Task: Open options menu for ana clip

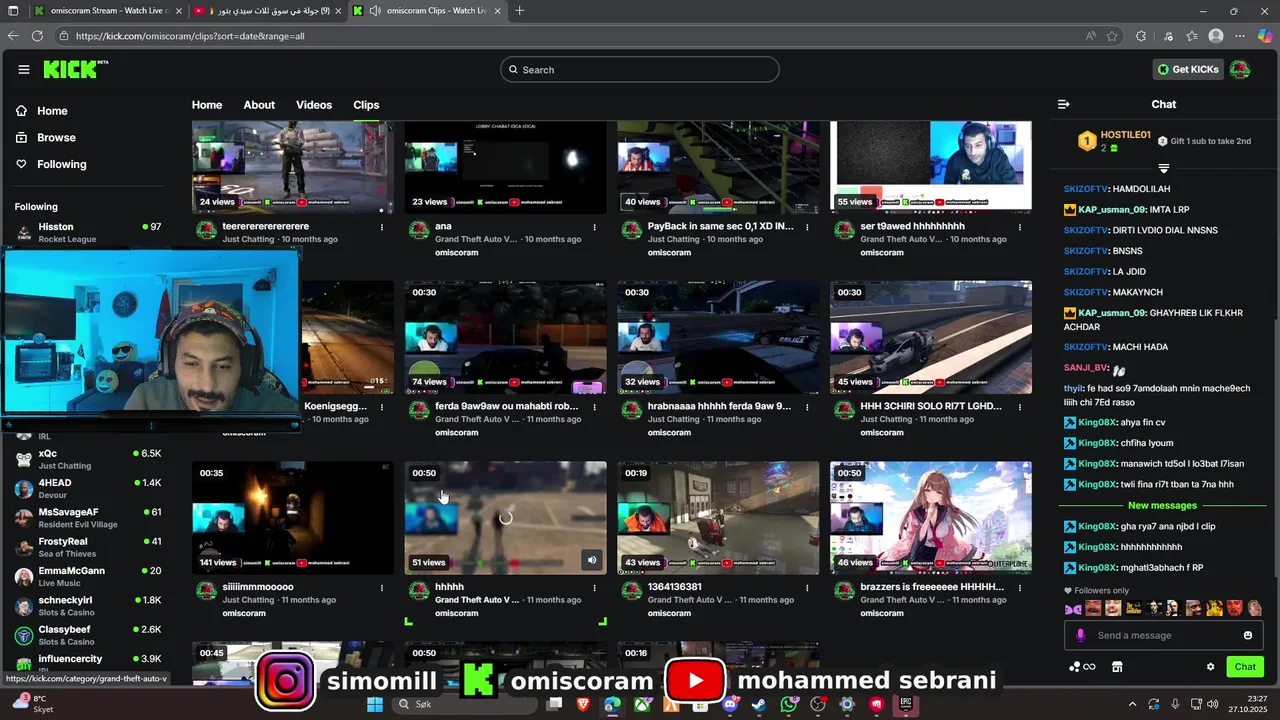Action: click(594, 227)
